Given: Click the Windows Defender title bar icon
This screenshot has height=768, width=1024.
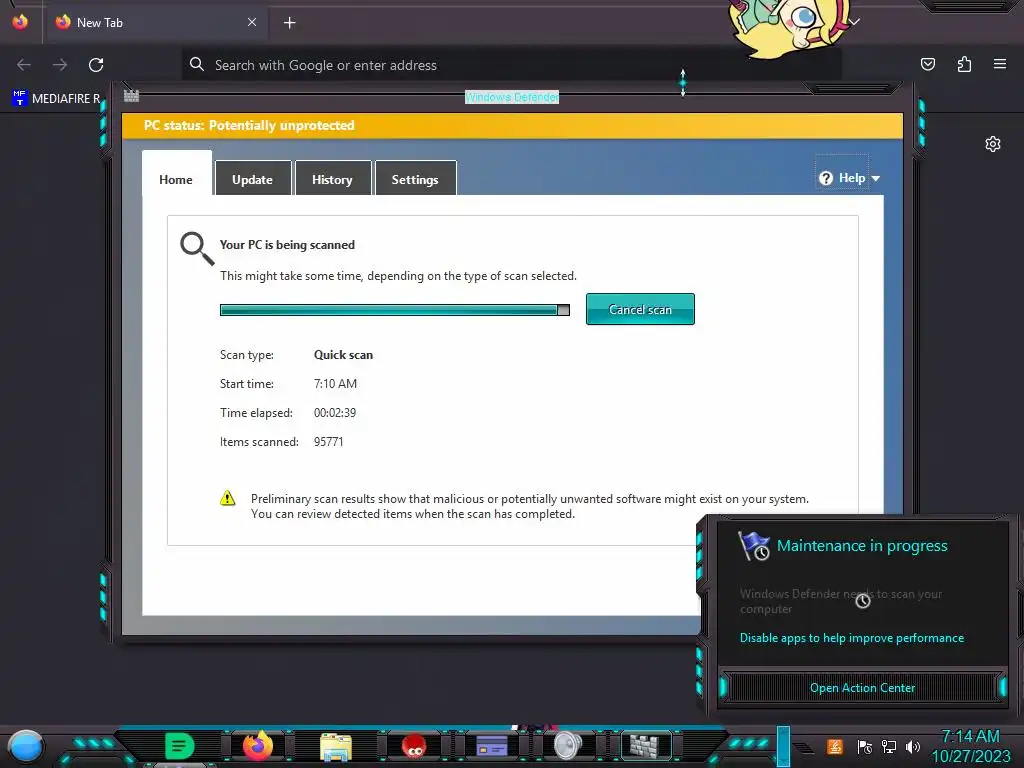Looking at the screenshot, I should point(131,96).
